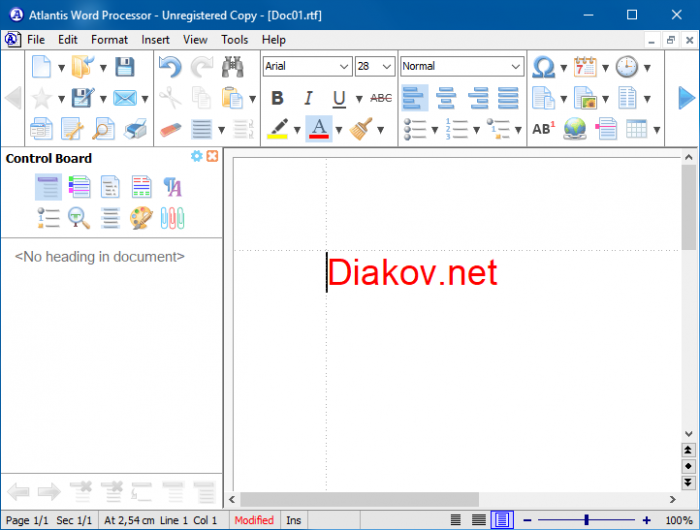
Task: Click the eraser clear formatting icon
Action: [x=170, y=129]
